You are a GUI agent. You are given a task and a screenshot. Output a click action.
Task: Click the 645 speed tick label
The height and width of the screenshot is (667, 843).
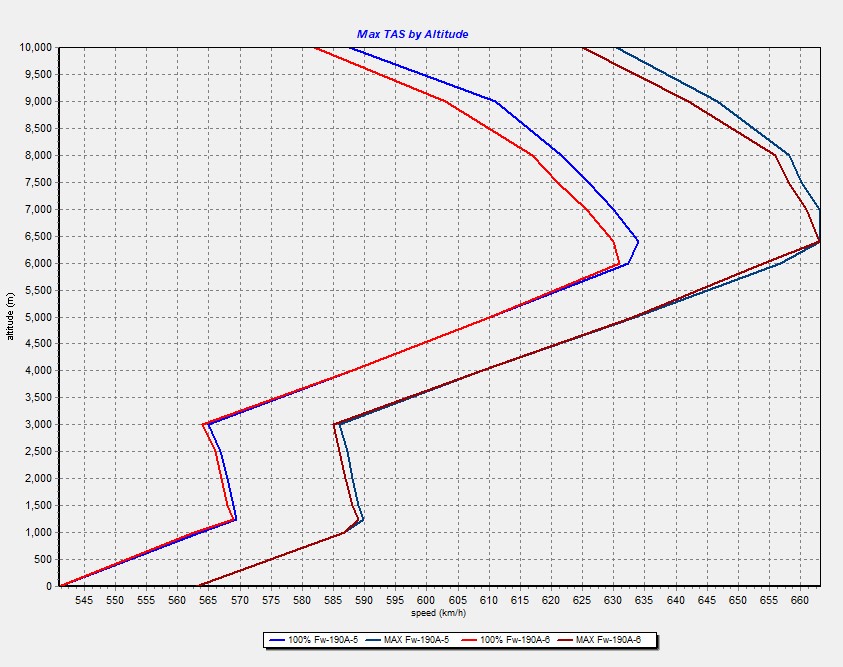(x=707, y=600)
